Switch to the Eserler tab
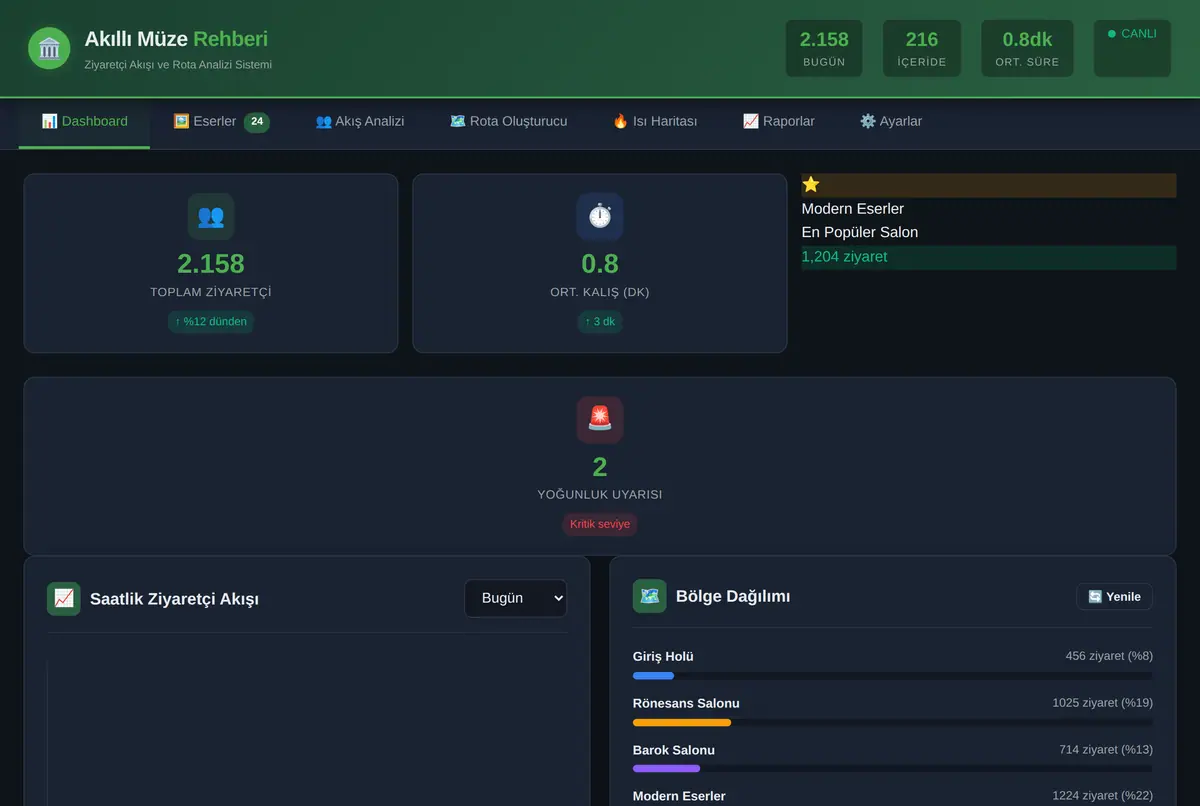The height and width of the screenshot is (806, 1200). [221, 122]
